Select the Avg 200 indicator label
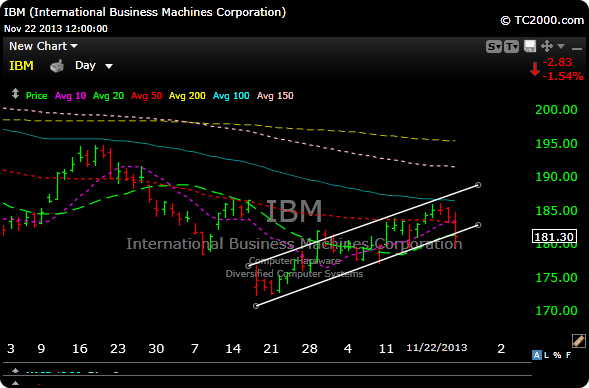The image size is (589, 388). tap(187, 96)
